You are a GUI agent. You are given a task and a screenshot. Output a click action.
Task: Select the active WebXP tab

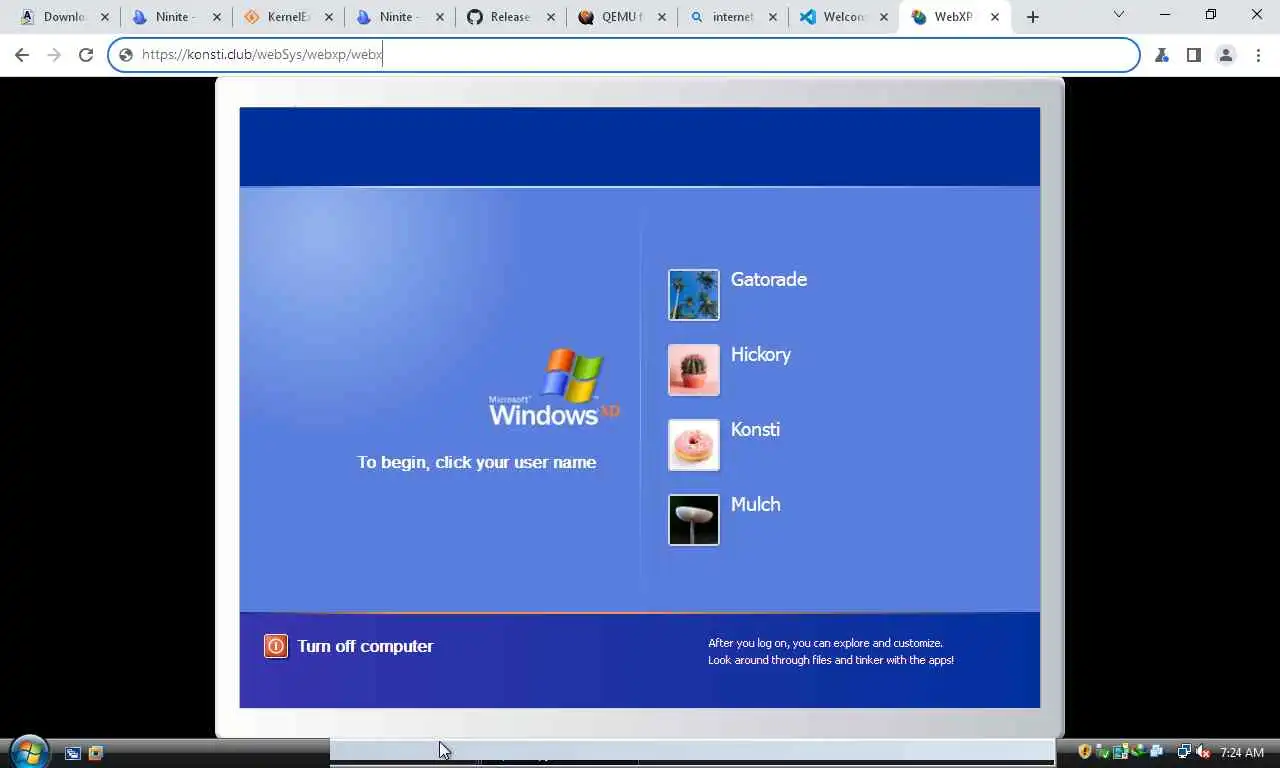955,17
